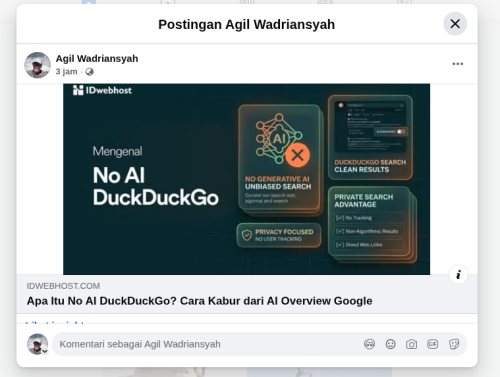Open Agil Wadriansyah's profile picture in post header
Viewport: 500px width, 377px height.
(x=37, y=65)
